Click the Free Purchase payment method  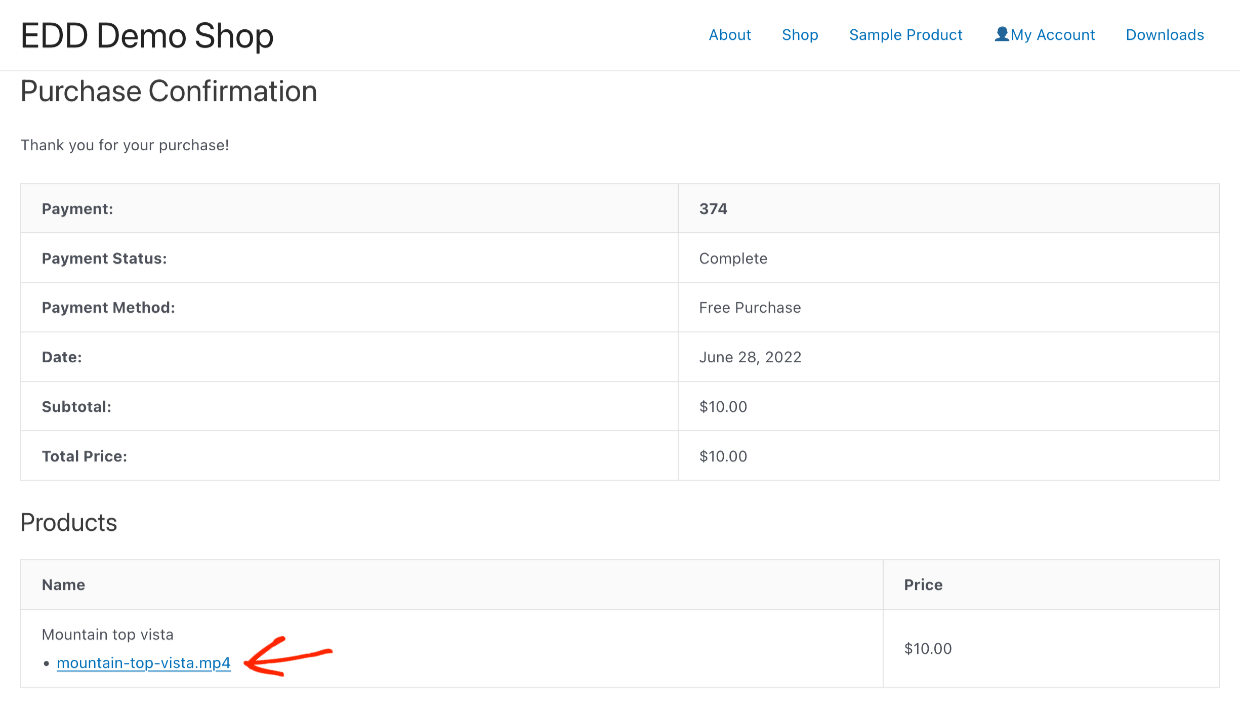point(750,307)
